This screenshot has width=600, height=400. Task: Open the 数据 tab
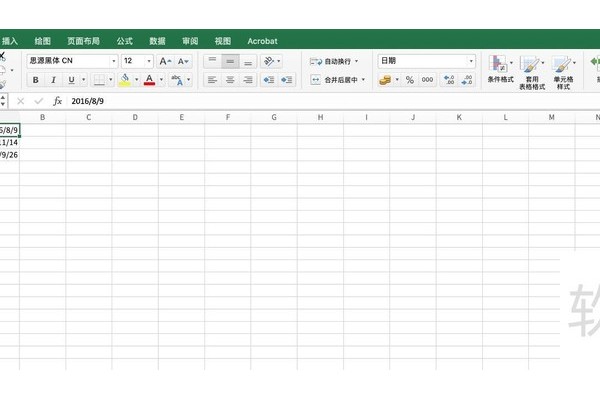click(x=157, y=41)
